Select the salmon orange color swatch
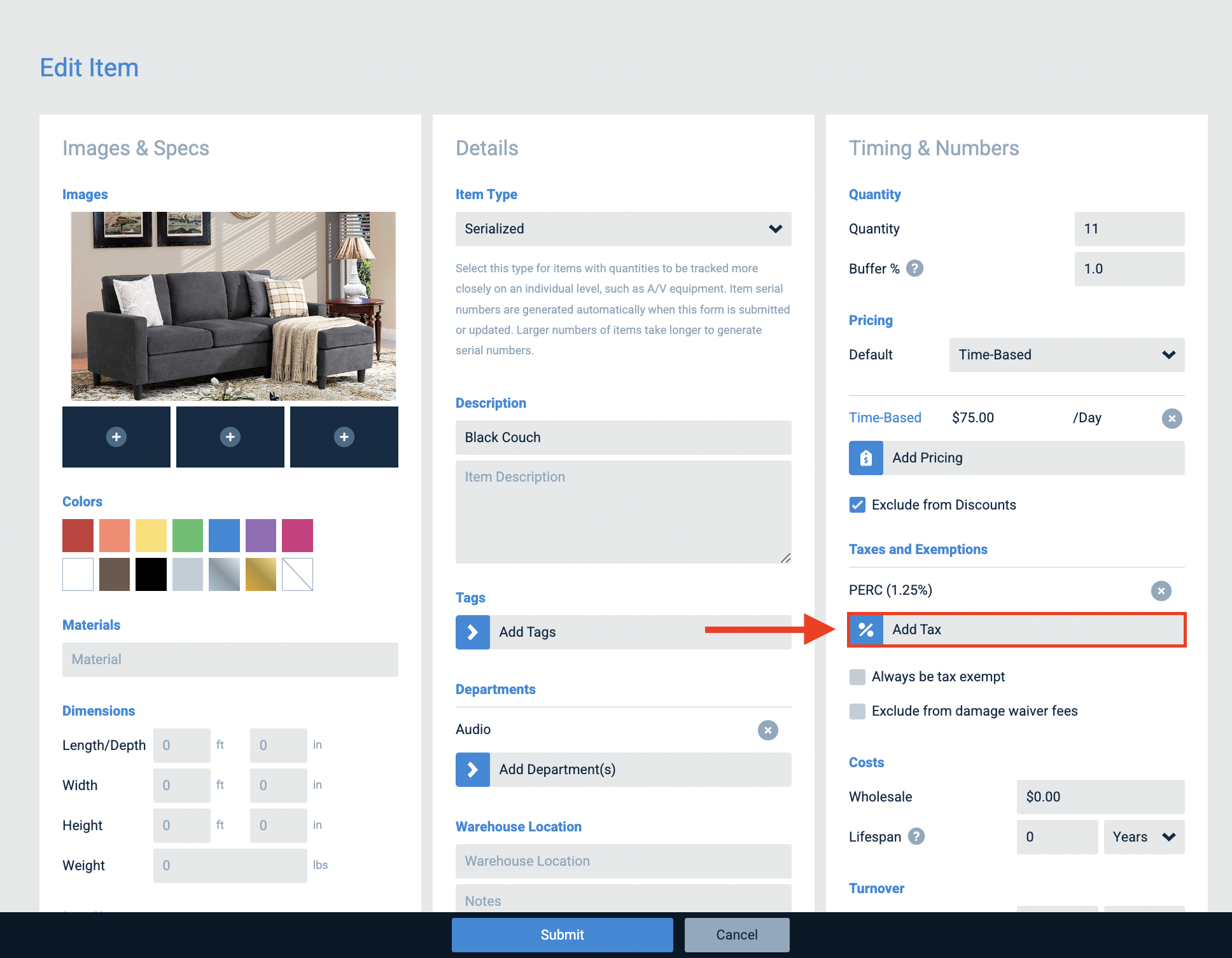Viewport: 1232px width, 958px height. click(x=115, y=536)
